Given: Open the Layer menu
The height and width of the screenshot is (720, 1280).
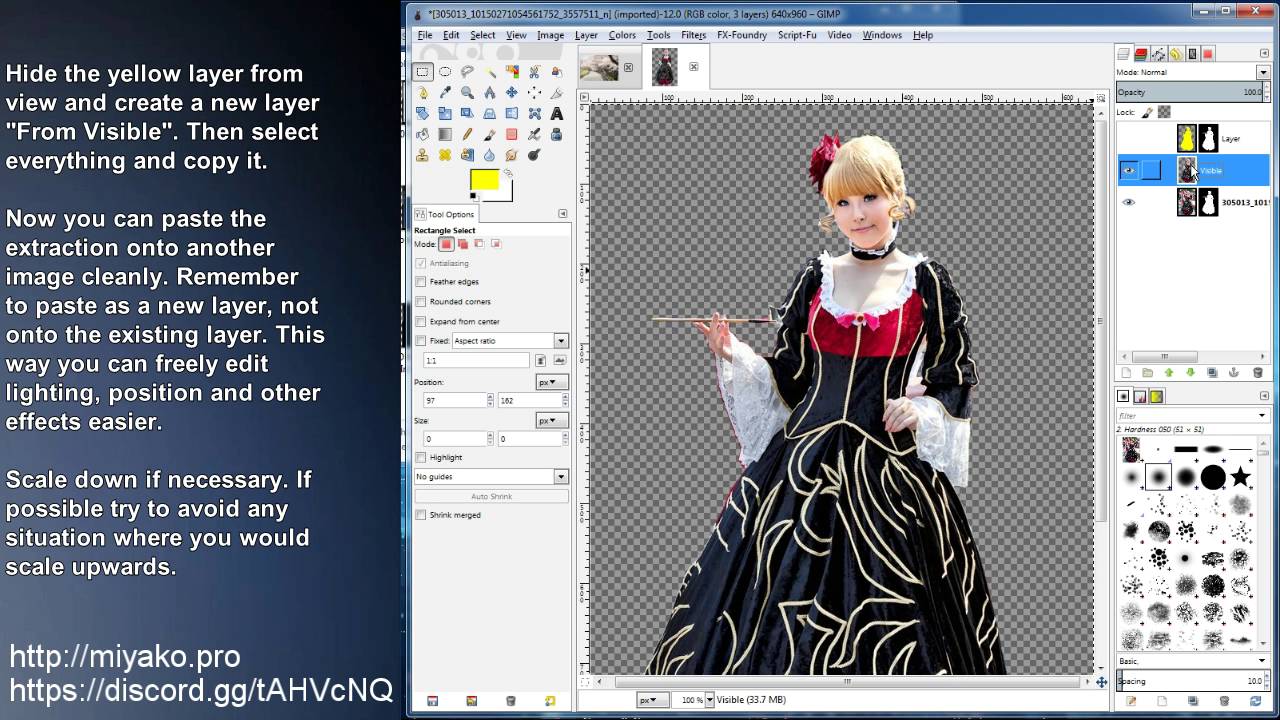Looking at the screenshot, I should 586,35.
